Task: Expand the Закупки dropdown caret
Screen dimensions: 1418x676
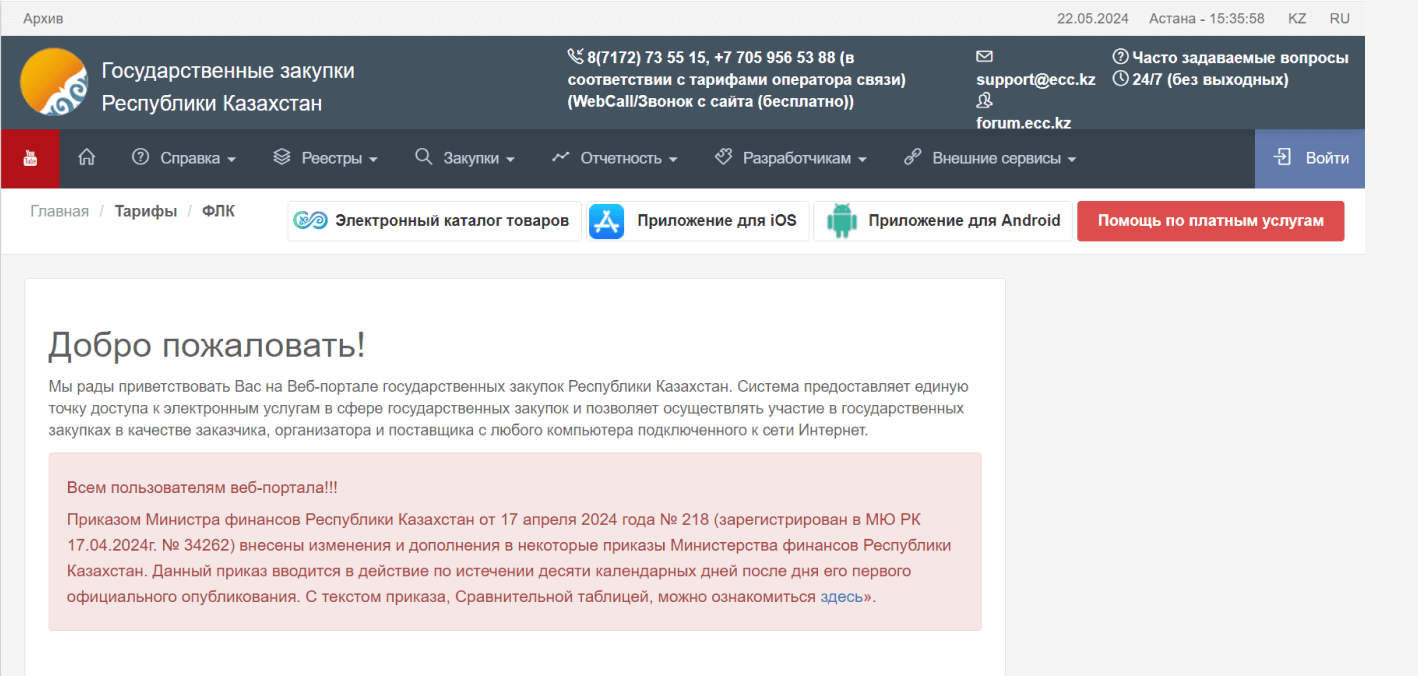Action: [x=510, y=160]
